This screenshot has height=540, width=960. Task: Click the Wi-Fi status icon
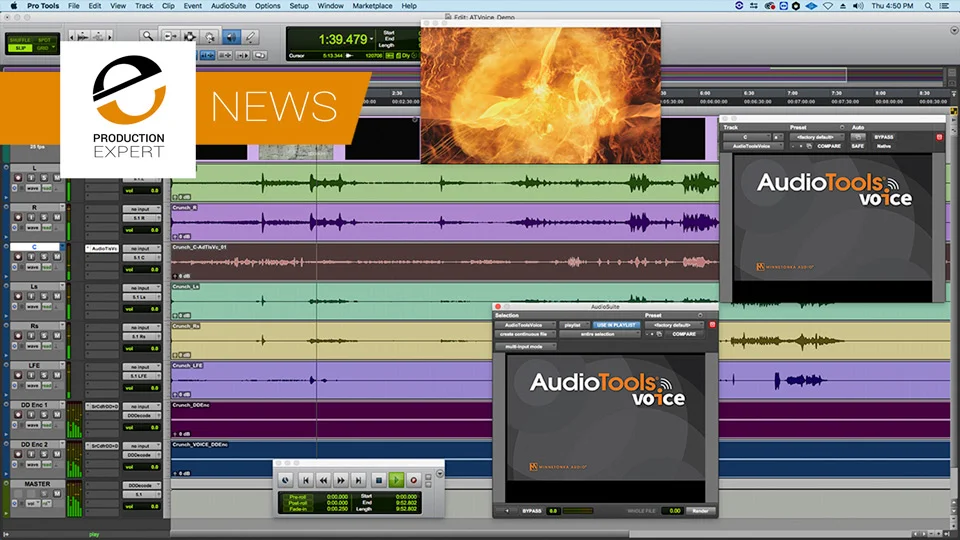[x=828, y=6]
